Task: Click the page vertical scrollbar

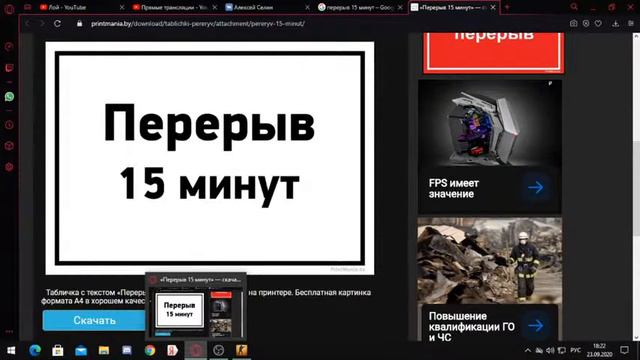Action: click(x=636, y=188)
